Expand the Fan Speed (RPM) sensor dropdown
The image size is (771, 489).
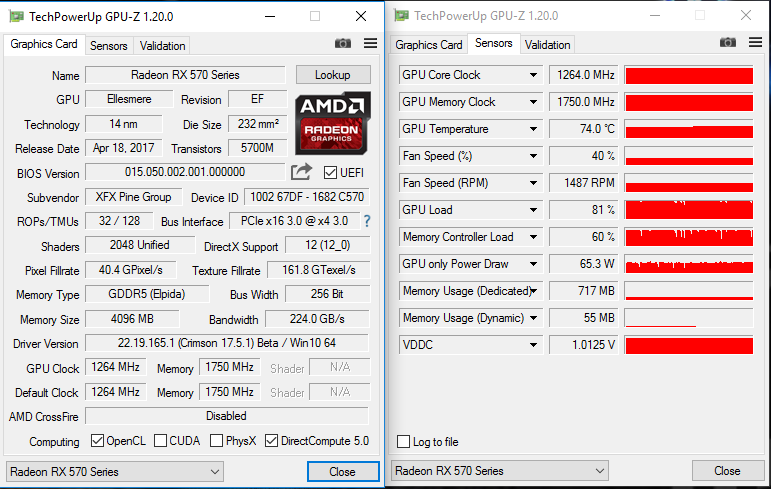click(533, 183)
